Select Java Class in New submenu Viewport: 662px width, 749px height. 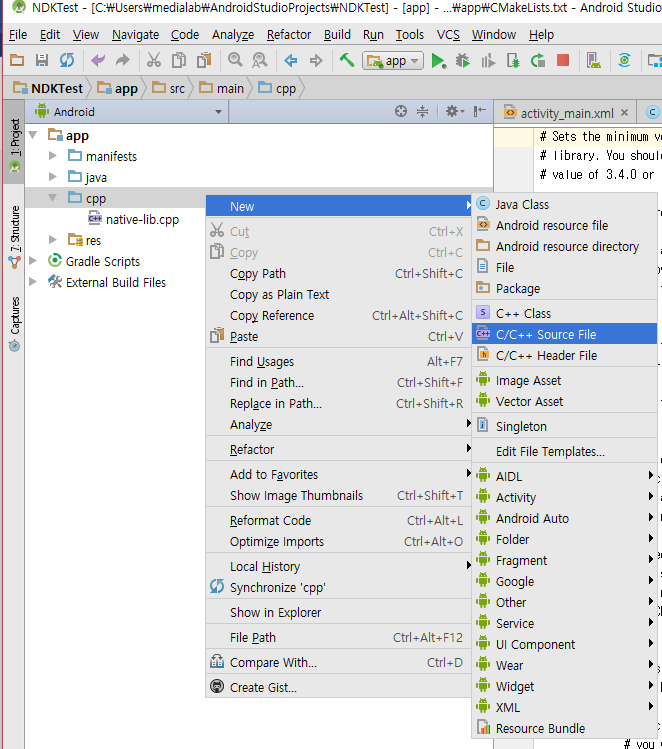coord(565,204)
